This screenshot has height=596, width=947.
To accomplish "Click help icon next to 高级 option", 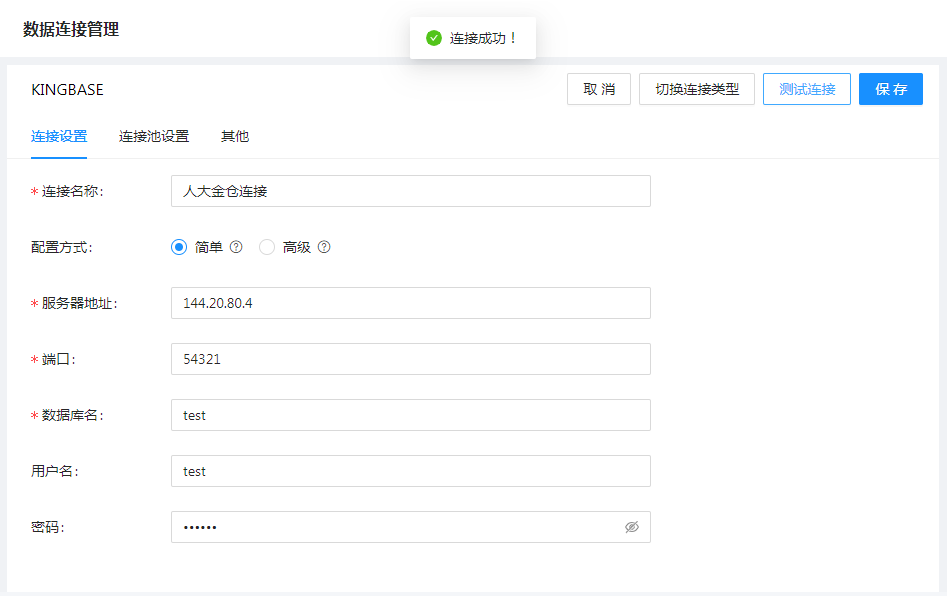I will pos(324,247).
